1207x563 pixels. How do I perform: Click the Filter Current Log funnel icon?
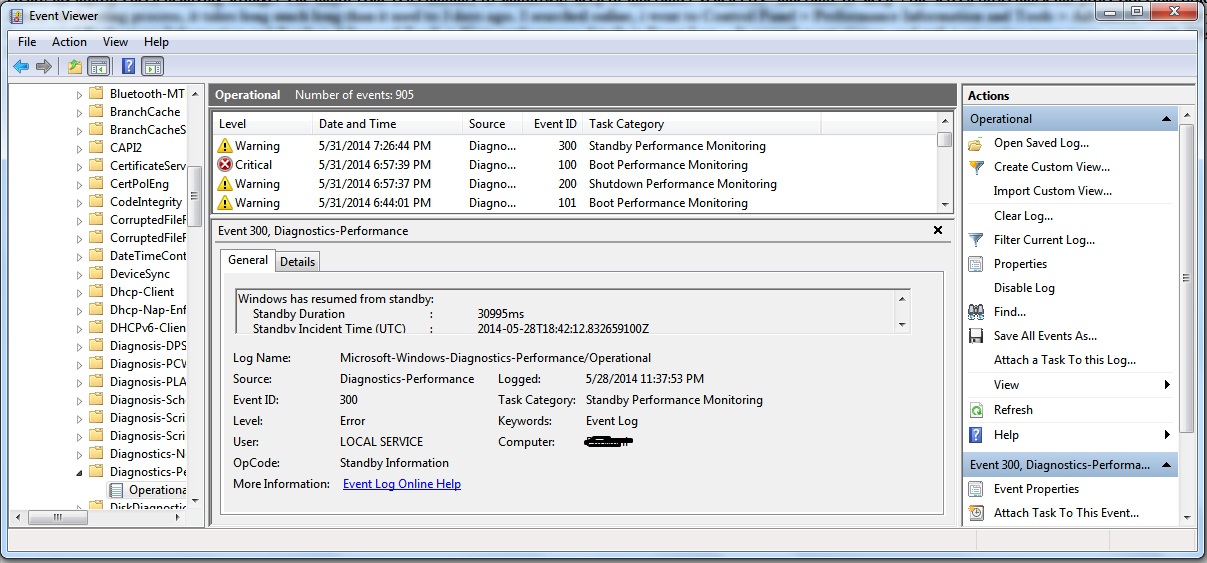(x=976, y=240)
